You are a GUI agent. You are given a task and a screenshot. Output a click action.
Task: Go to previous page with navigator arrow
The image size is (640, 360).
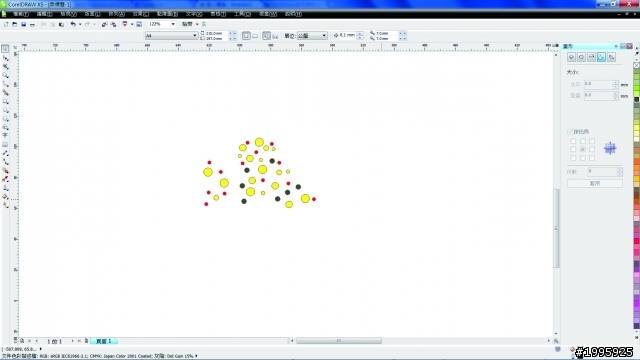tap(37, 341)
